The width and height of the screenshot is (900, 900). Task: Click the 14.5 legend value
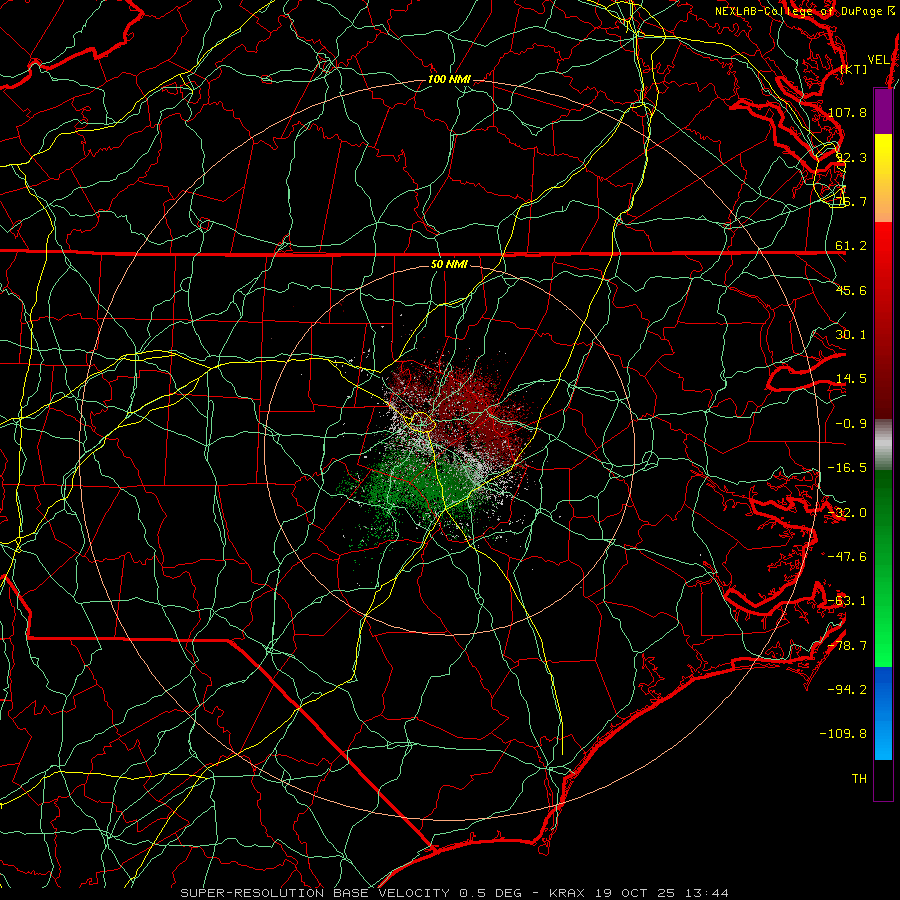[851, 379]
